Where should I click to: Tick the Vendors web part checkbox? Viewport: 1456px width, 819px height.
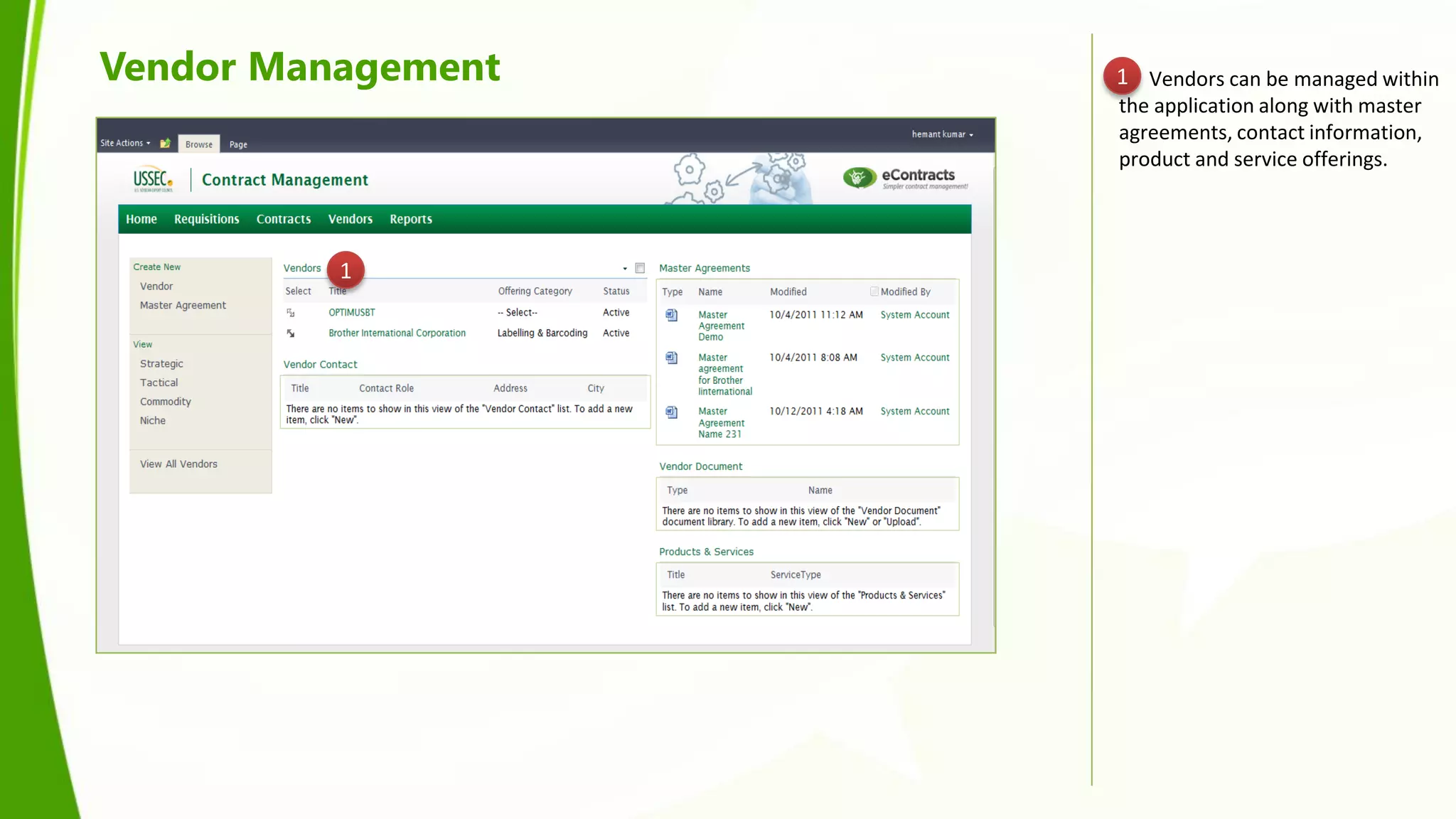tap(640, 268)
